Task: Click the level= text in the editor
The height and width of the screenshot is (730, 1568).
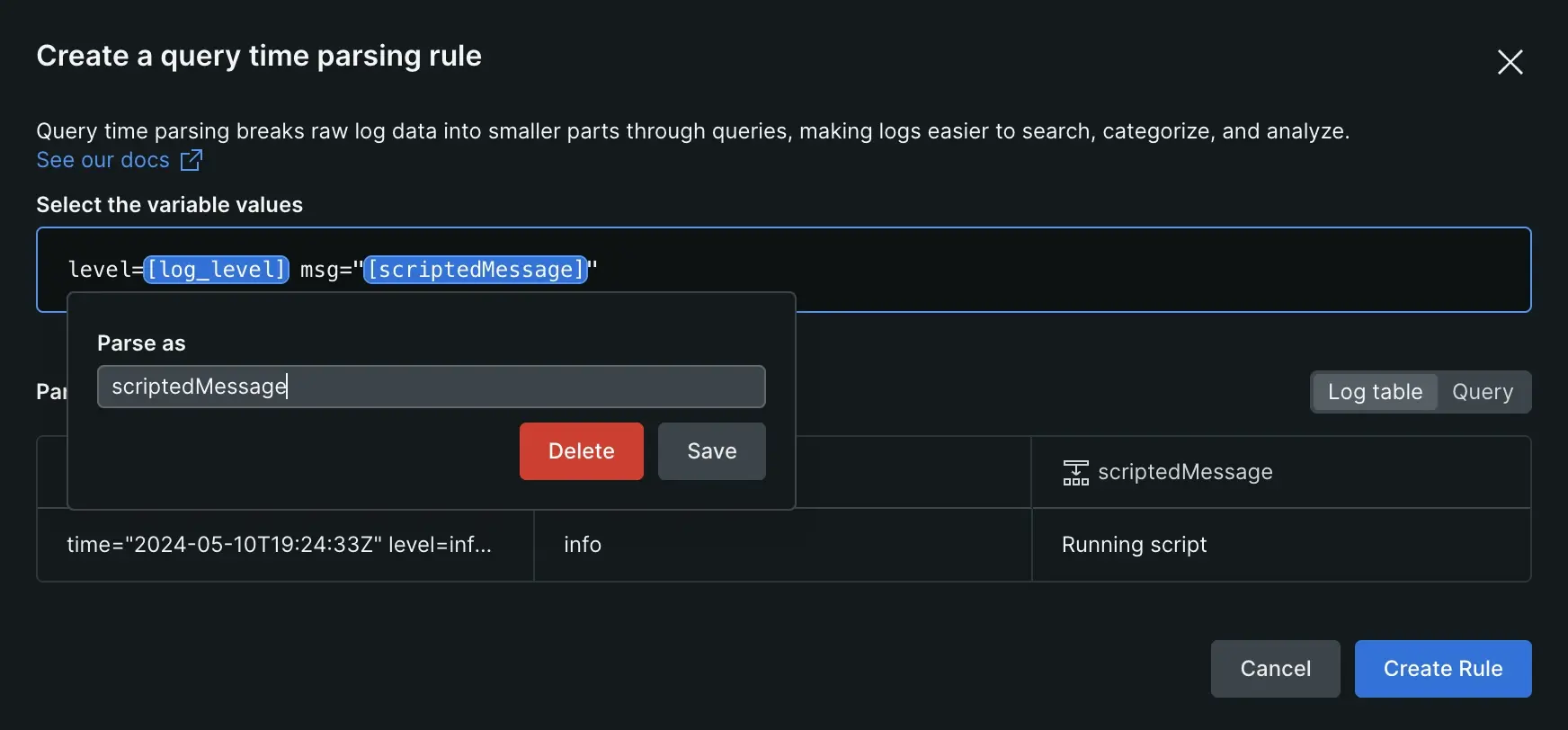Action: coord(104,270)
